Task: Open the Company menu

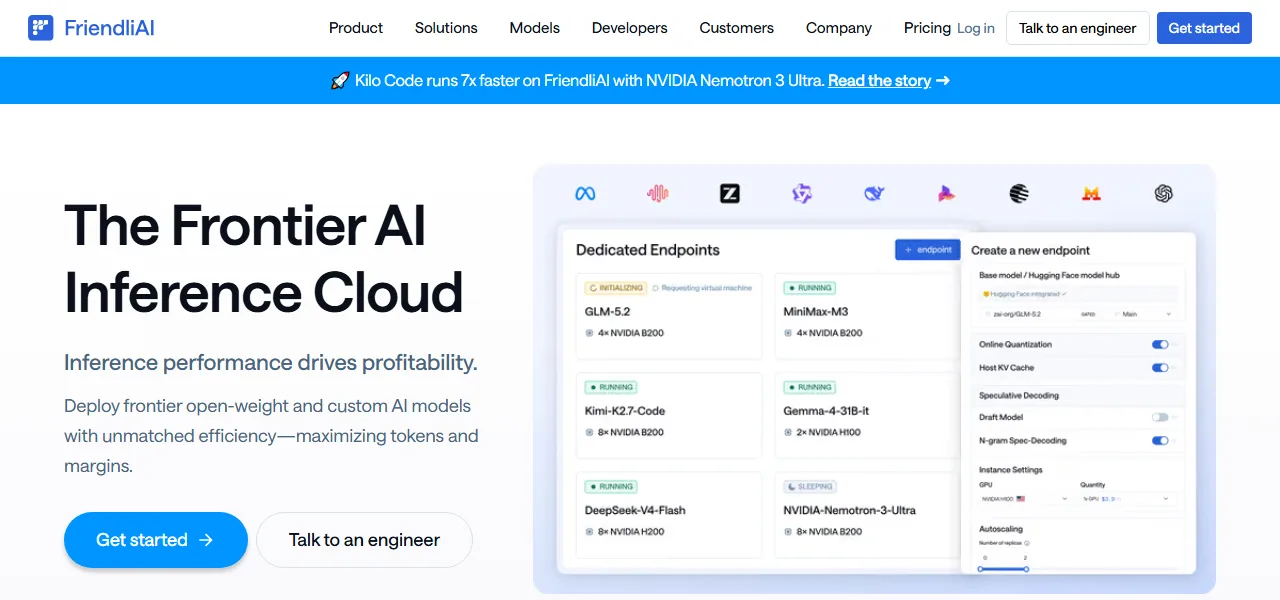Action: (x=839, y=28)
